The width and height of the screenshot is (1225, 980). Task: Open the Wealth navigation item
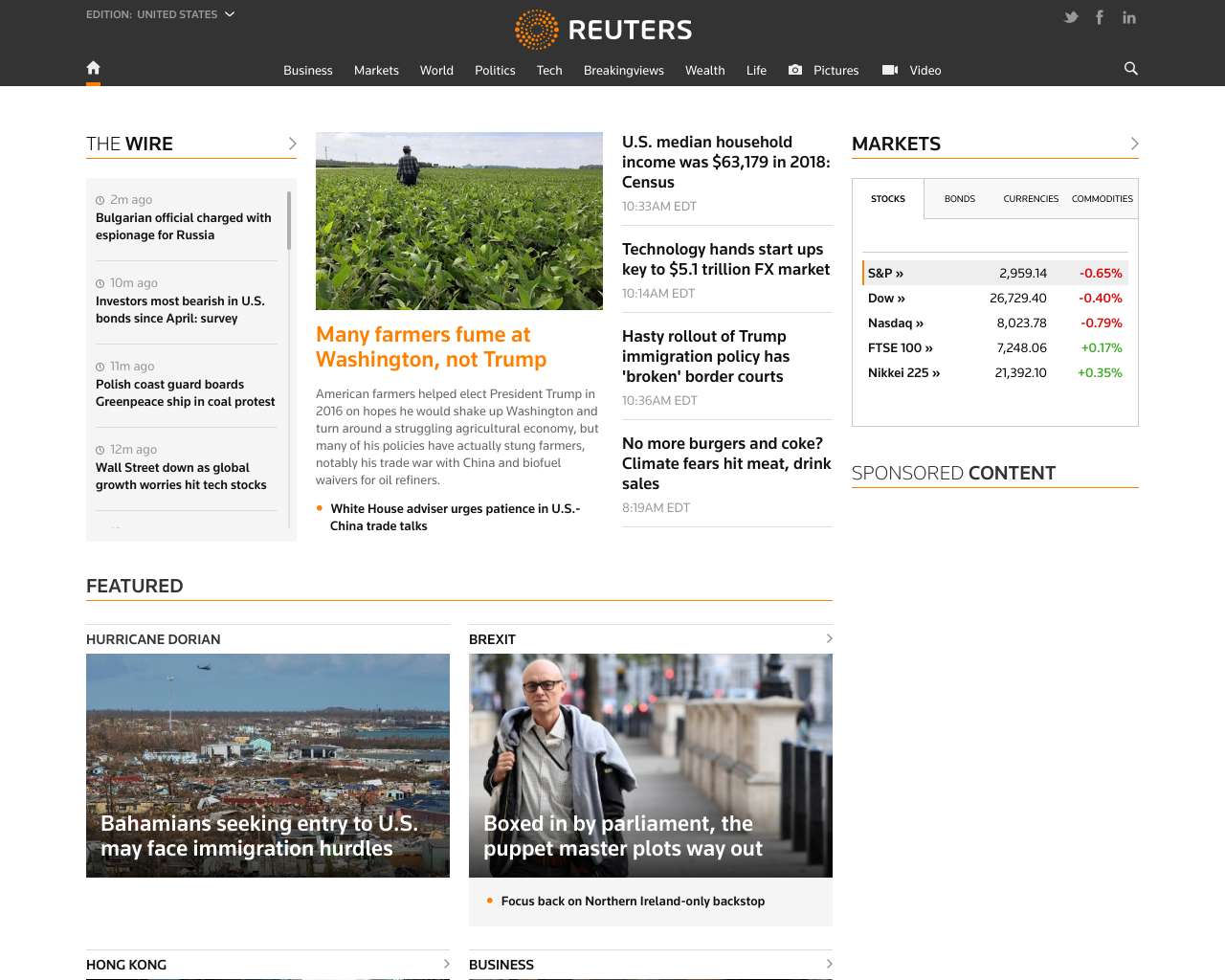pos(705,71)
